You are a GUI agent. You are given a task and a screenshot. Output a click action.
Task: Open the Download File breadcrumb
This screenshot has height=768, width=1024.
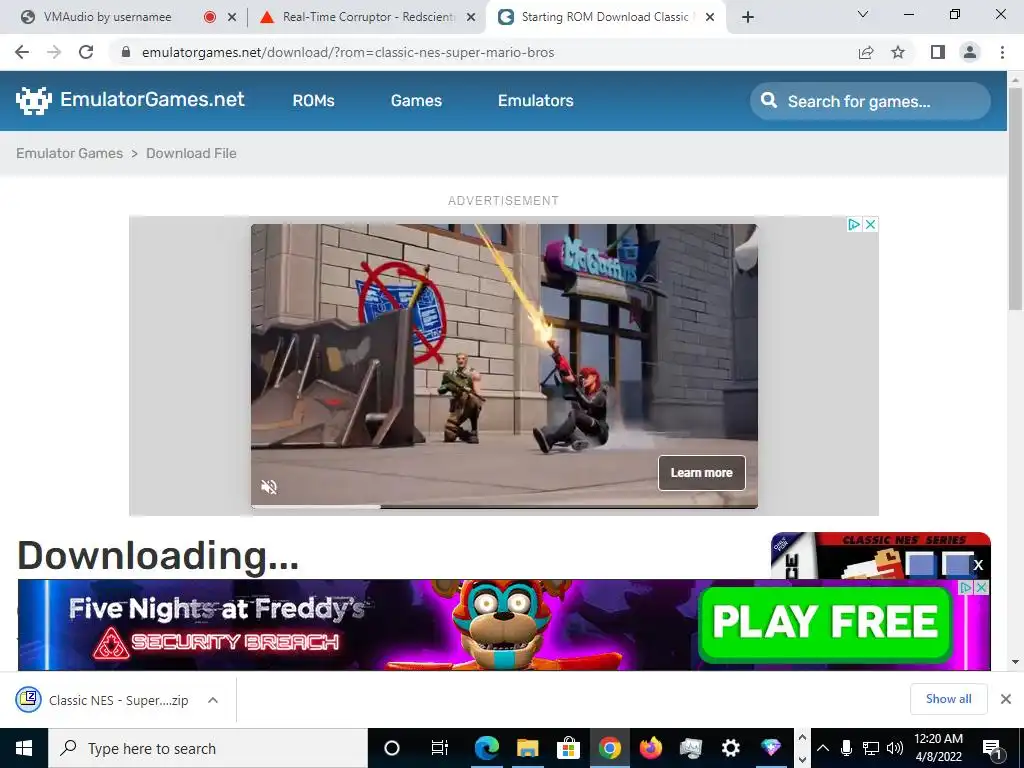(x=191, y=153)
